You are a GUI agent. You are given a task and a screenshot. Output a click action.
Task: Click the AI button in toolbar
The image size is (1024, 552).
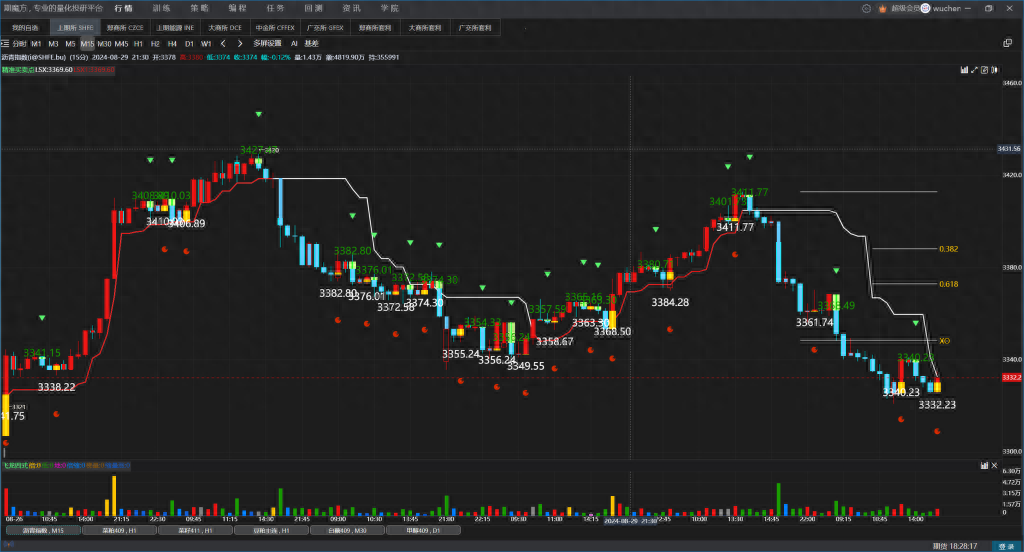pyautogui.click(x=294, y=44)
